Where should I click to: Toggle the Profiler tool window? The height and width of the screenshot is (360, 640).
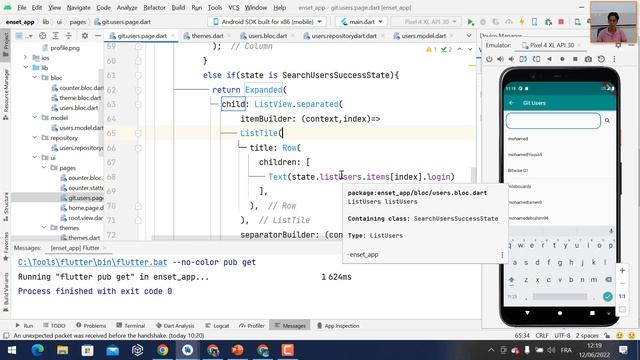pyautogui.click(x=252, y=326)
